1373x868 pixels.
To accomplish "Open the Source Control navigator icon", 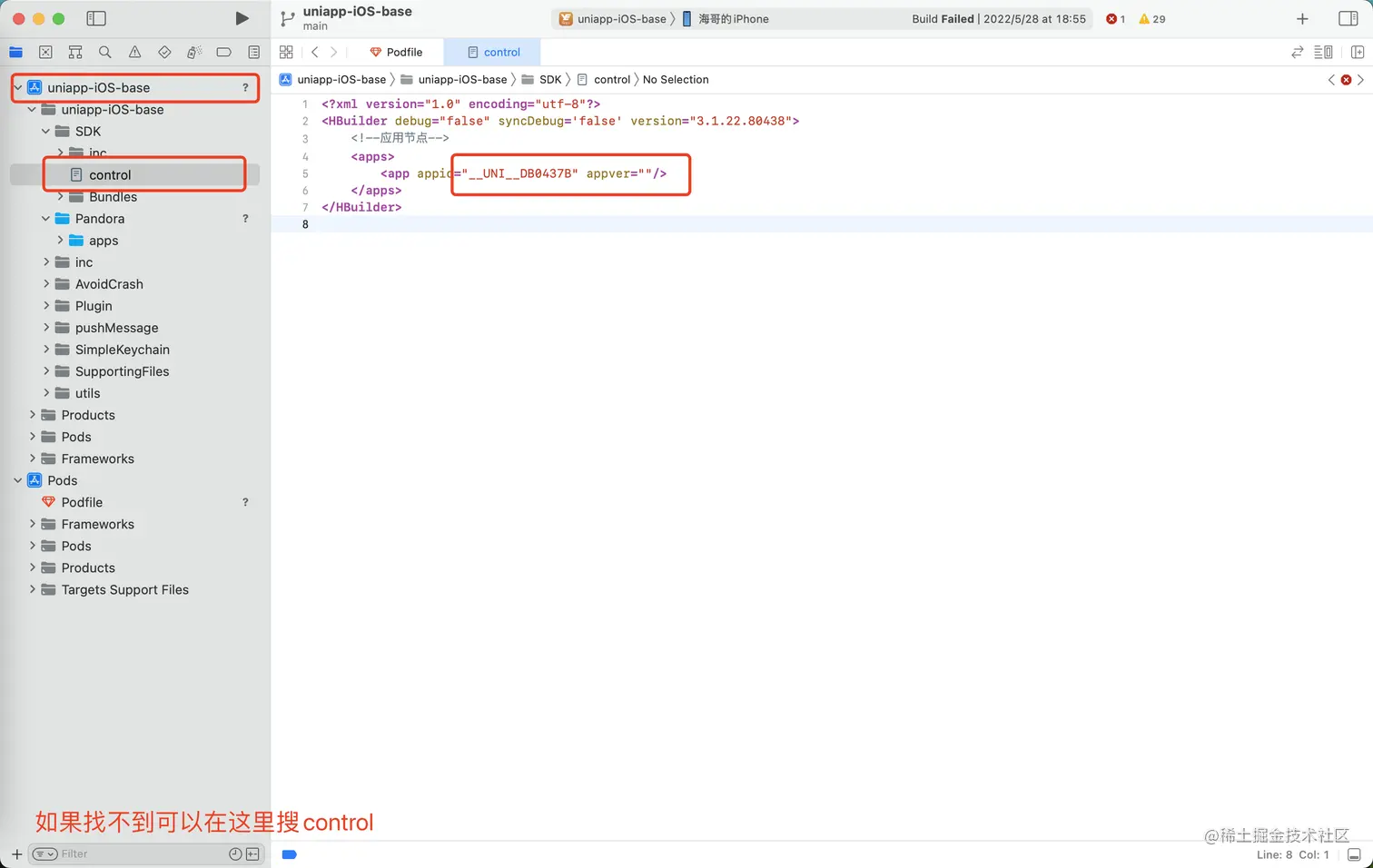I will (x=45, y=52).
